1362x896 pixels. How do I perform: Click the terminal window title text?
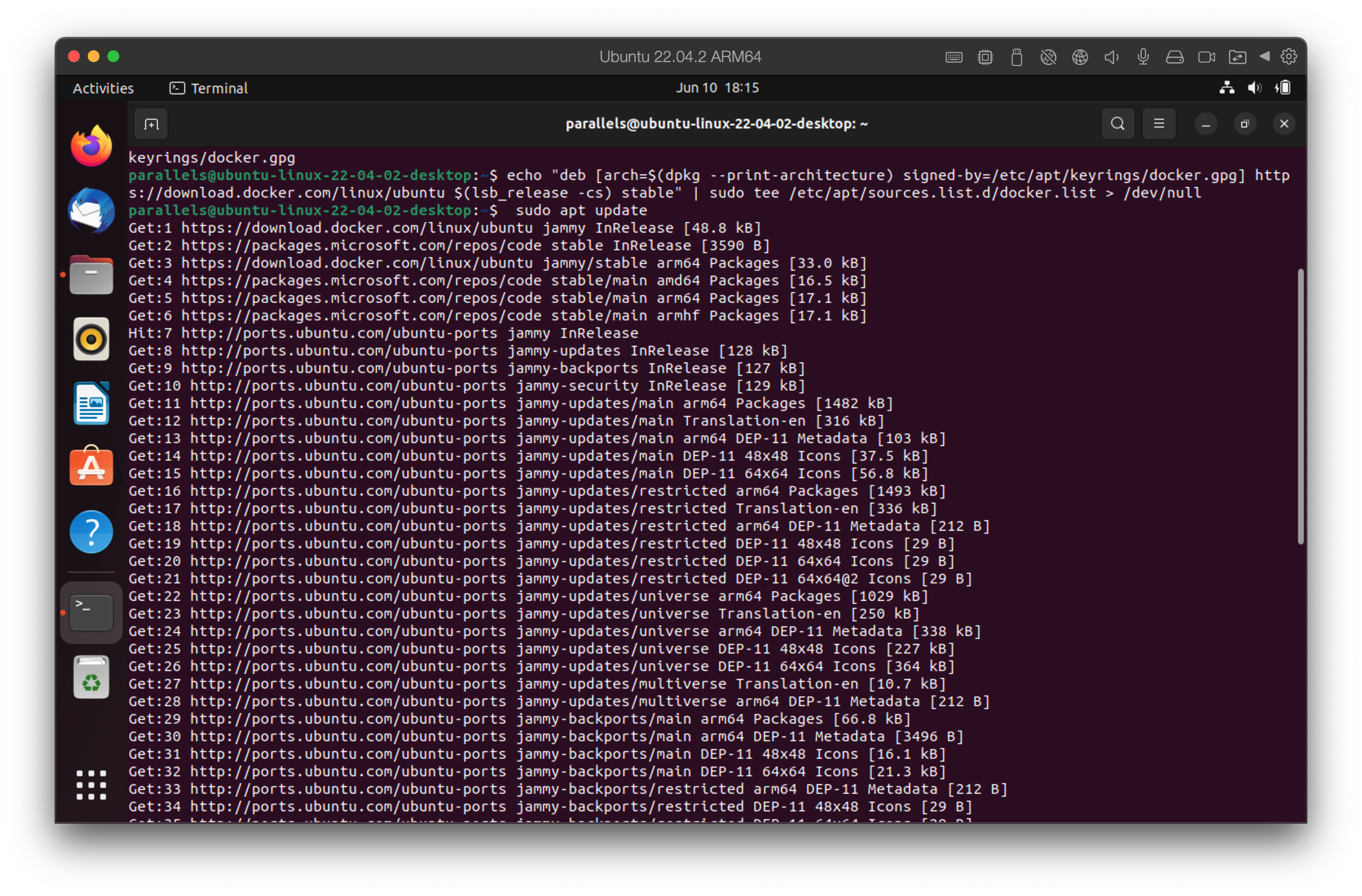(x=716, y=124)
